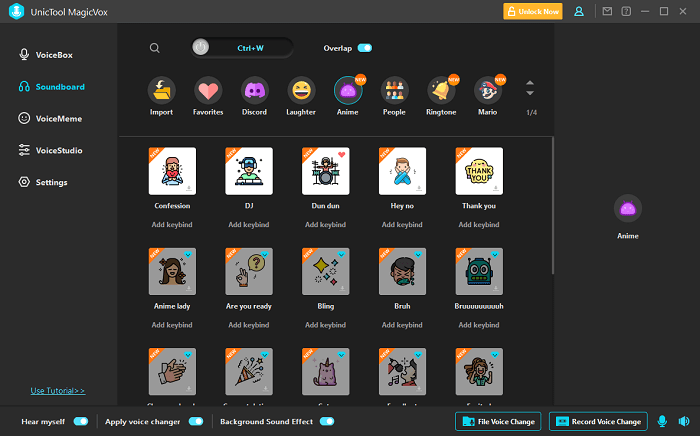The height and width of the screenshot is (436, 700).
Task: Add keybind for Bruh
Action: point(402,325)
